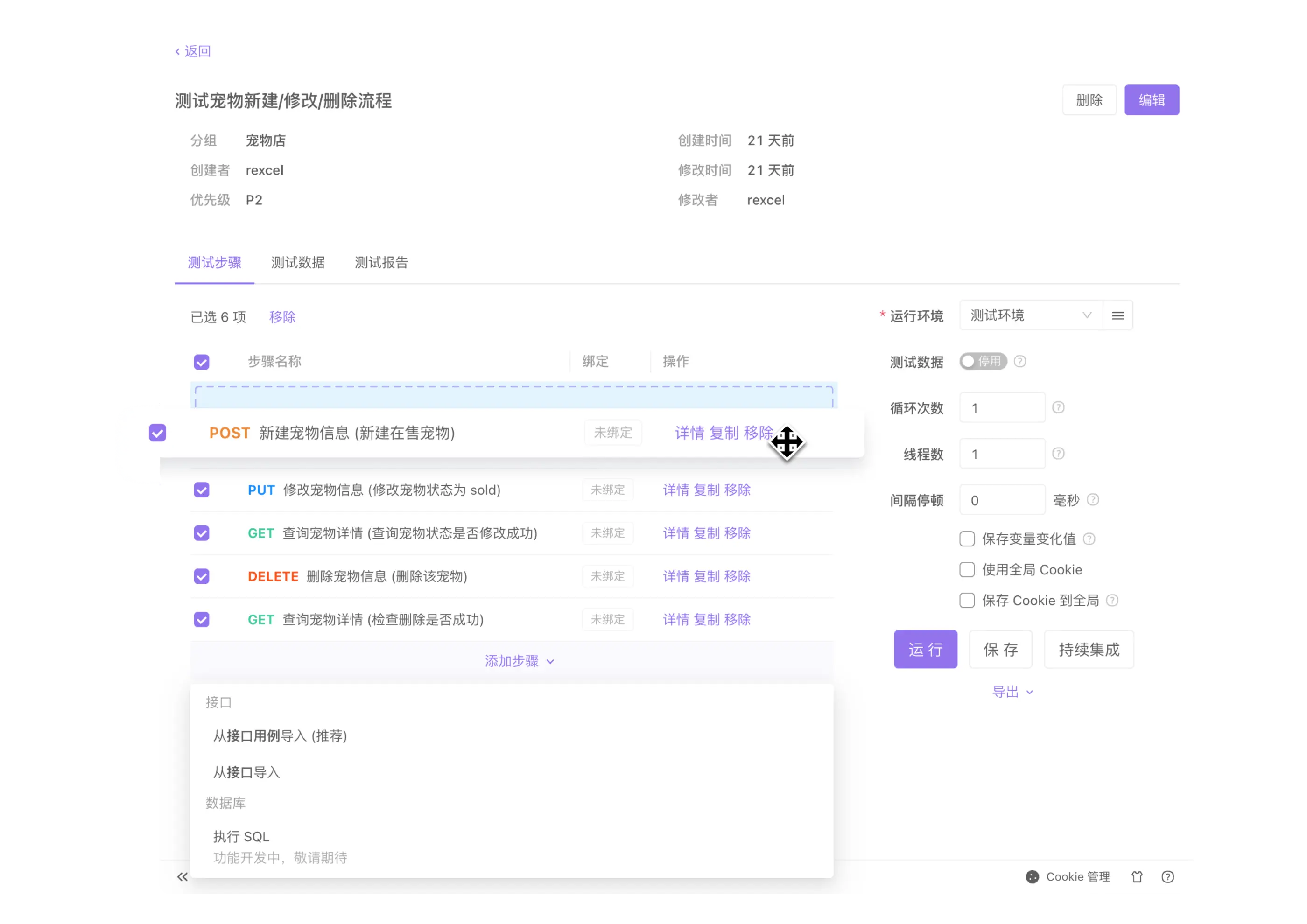
Task: Expand the 导出 export dropdown
Action: (x=1012, y=692)
